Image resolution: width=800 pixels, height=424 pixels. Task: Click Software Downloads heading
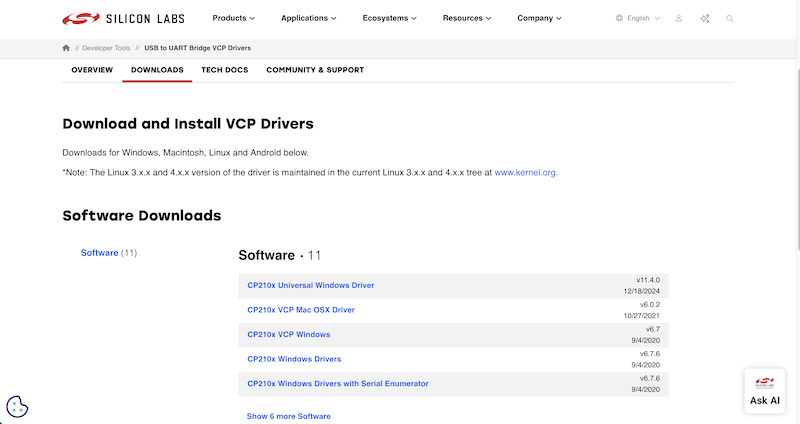(x=142, y=215)
